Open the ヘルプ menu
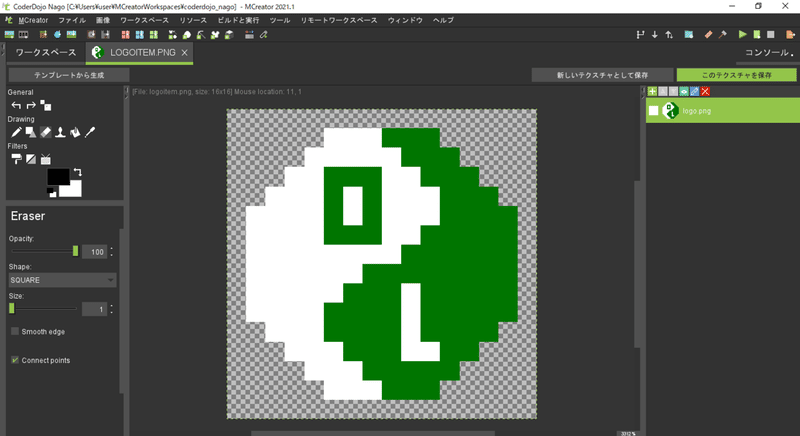Screen dimensions: 800x436 pyautogui.click(x=443, y=20)
